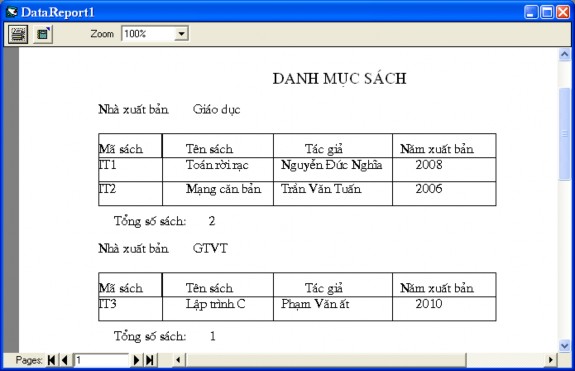Viewport: 575px width, 371px height.
Task: Go to the next page arrow
Action: pos(136,360)
